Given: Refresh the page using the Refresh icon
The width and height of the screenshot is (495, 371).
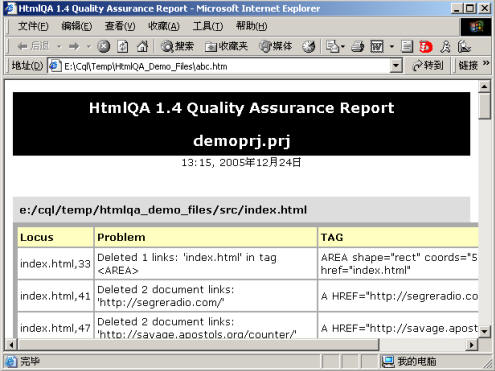Looking at the screenshot, I should coord(123,46).
